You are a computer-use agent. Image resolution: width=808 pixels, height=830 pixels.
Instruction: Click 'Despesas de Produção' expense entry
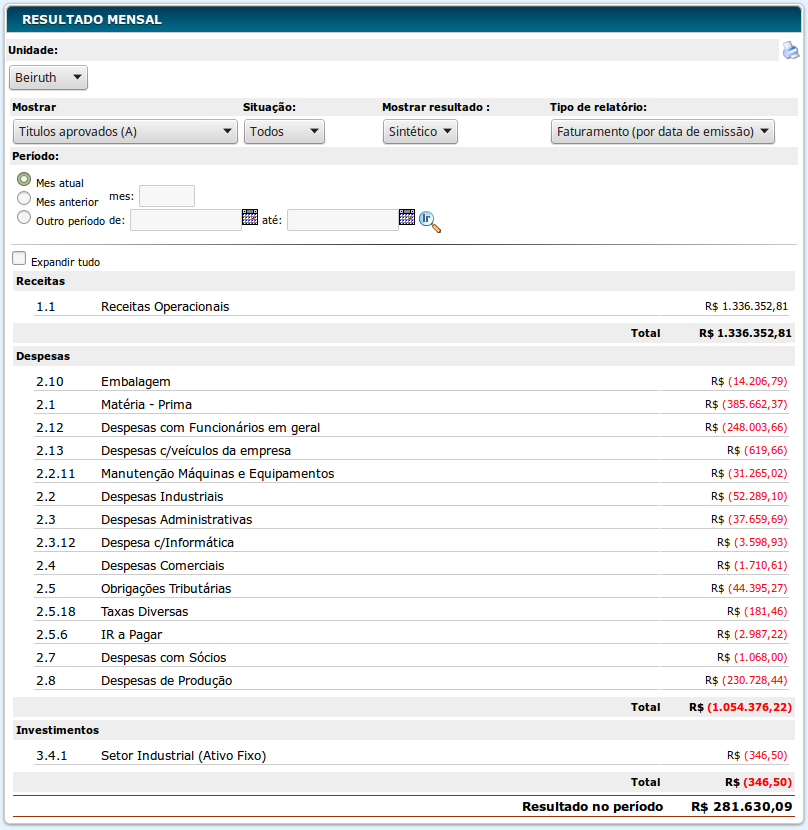tap(166, 681)
